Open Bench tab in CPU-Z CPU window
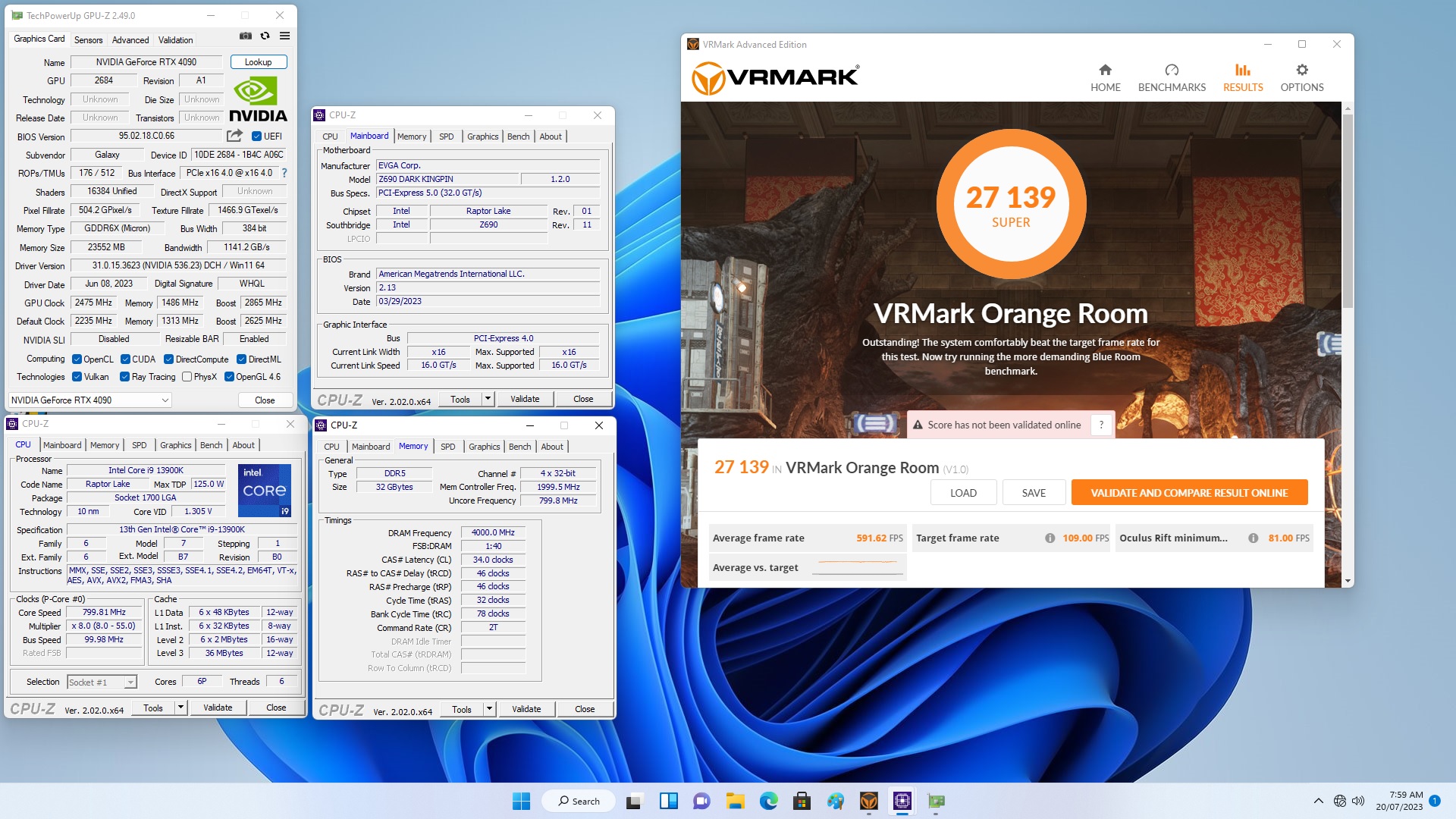The height and width of the screenshot is (819, 1456). (x=211, y=445)
